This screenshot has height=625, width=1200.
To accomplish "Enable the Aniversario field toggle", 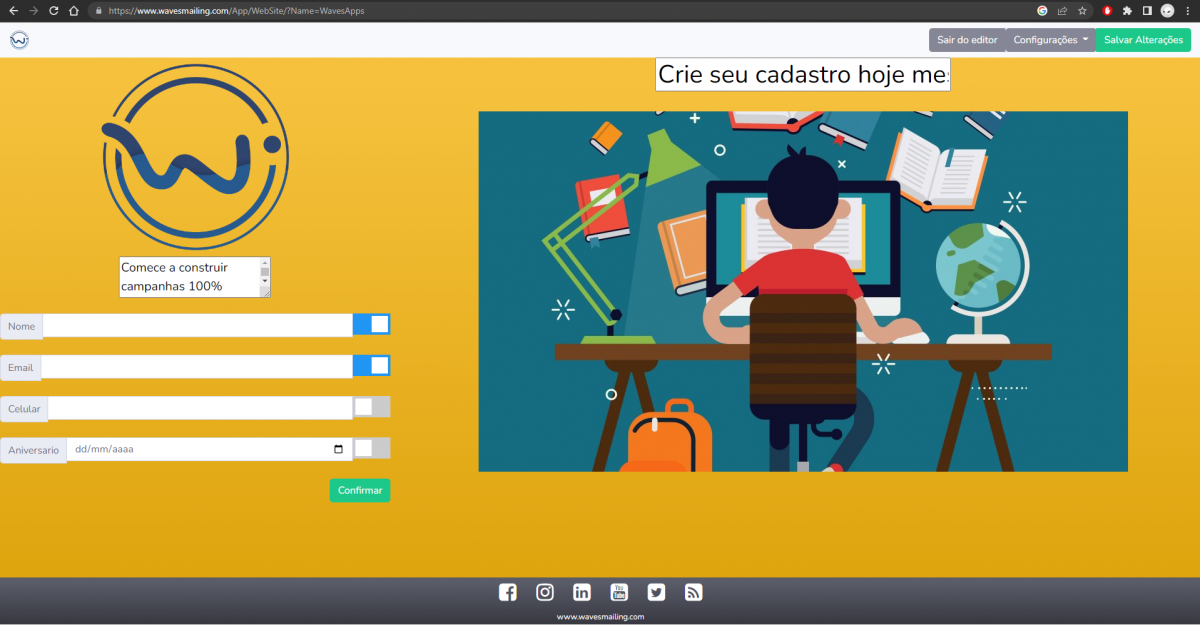I will click(371, 448).
